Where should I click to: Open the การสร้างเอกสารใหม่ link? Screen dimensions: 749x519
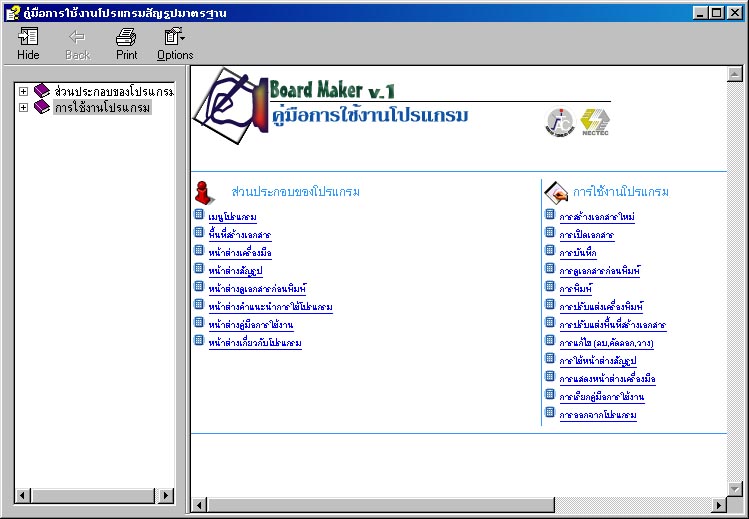597,217
